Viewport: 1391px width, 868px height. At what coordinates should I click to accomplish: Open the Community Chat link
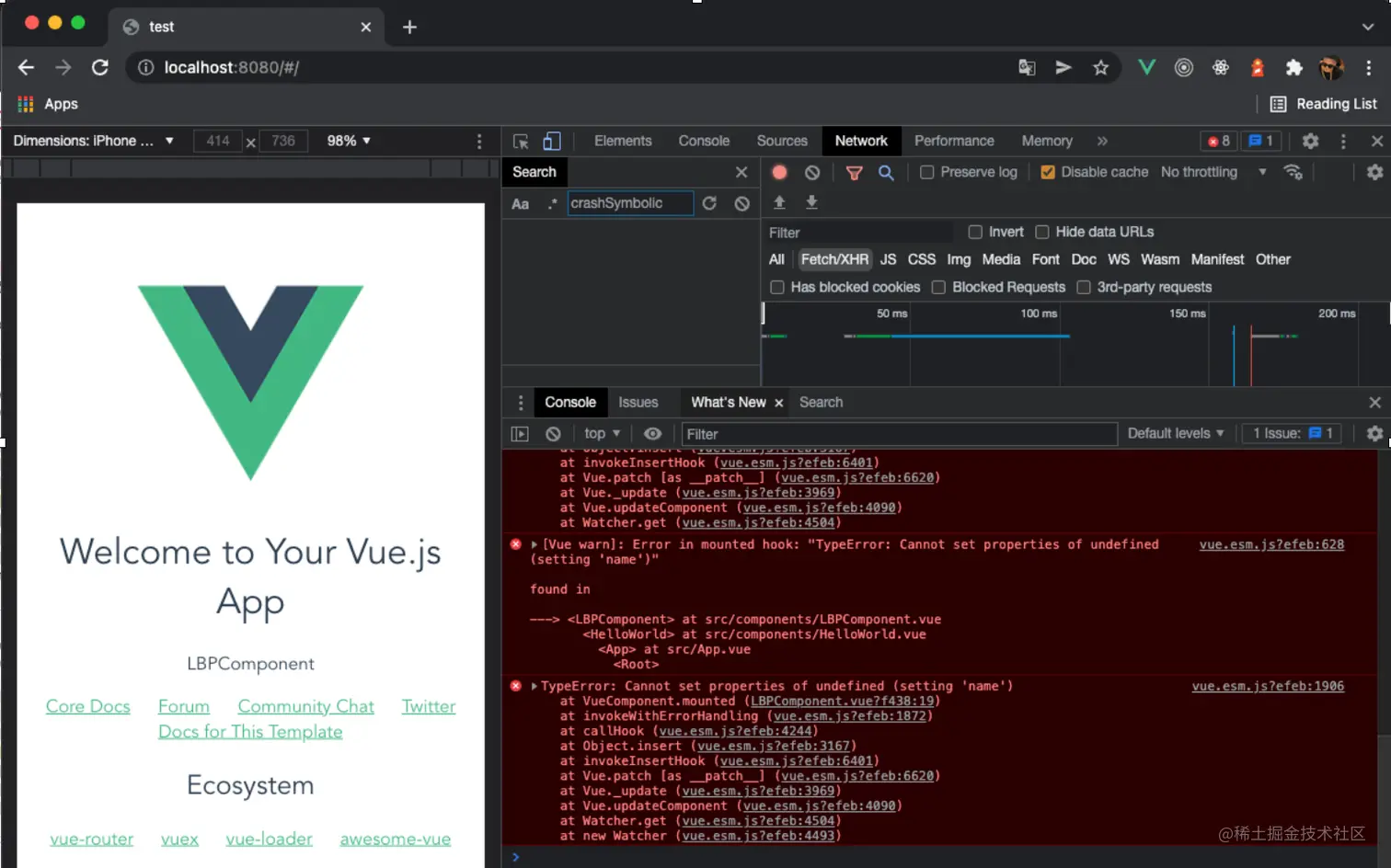tap(305, 706)
